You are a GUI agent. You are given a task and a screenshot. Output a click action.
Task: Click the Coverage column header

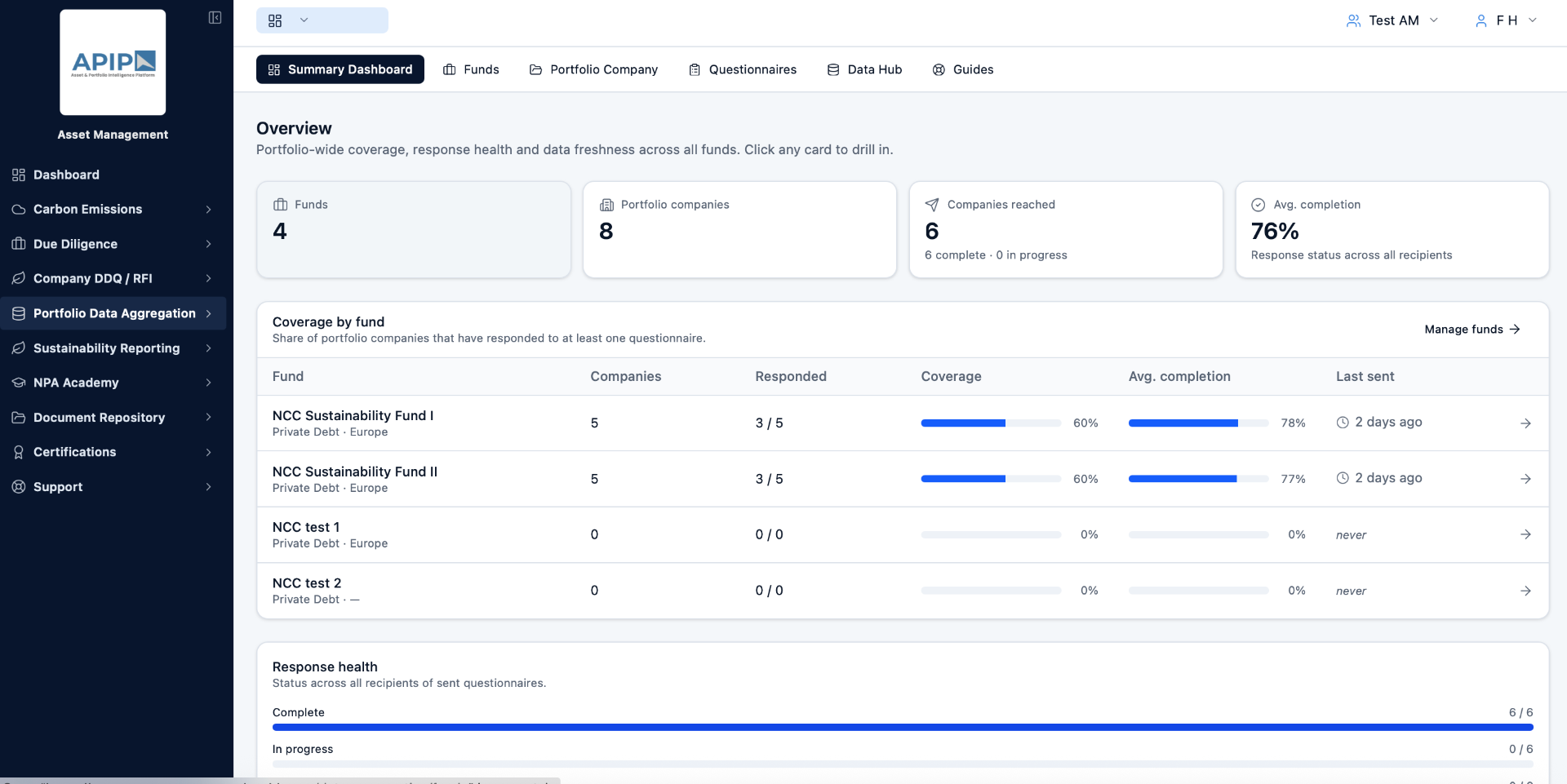point(951,376)
